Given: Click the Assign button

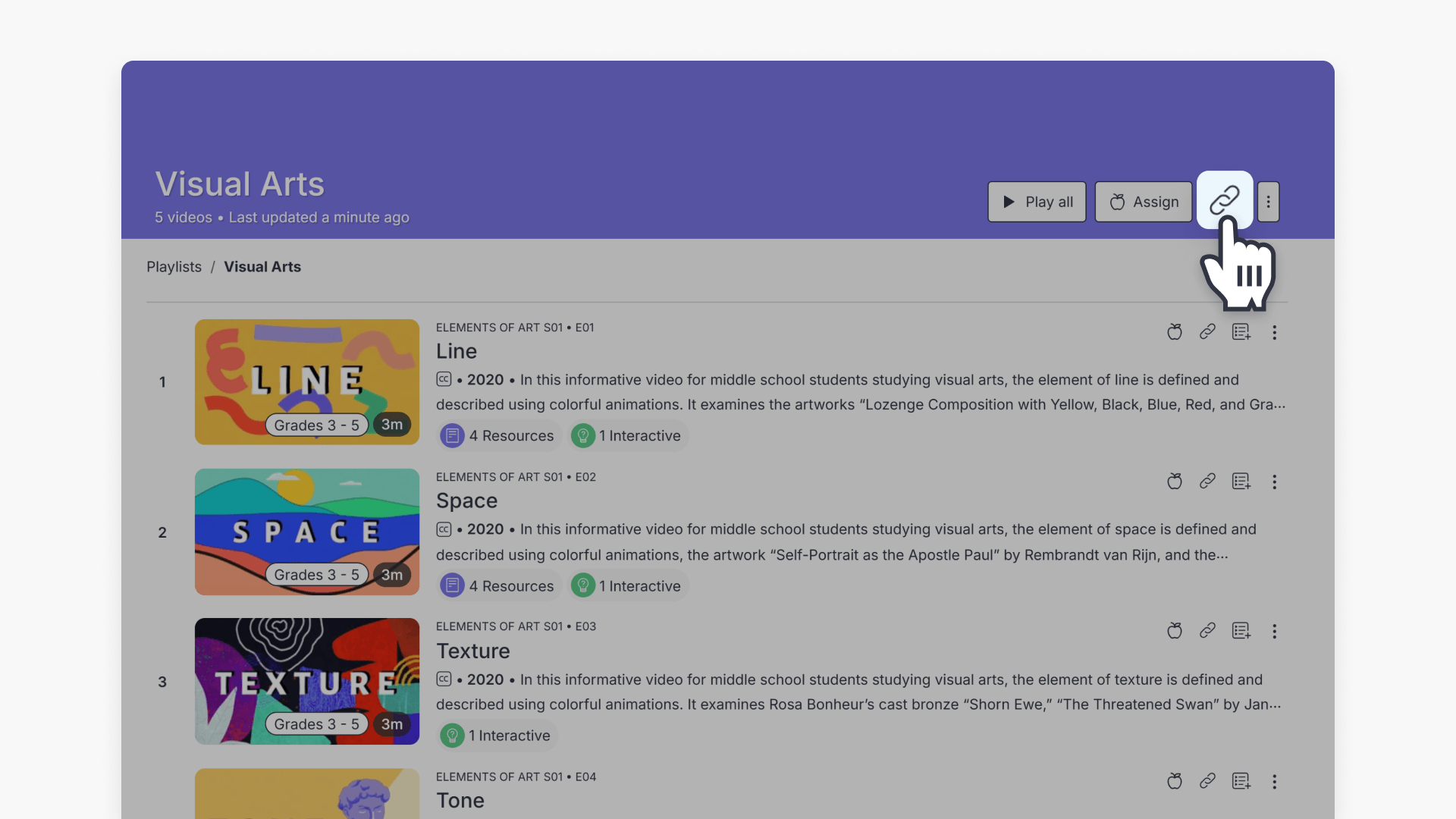Looking at the screenshot, I should (x=1143, y=202).
